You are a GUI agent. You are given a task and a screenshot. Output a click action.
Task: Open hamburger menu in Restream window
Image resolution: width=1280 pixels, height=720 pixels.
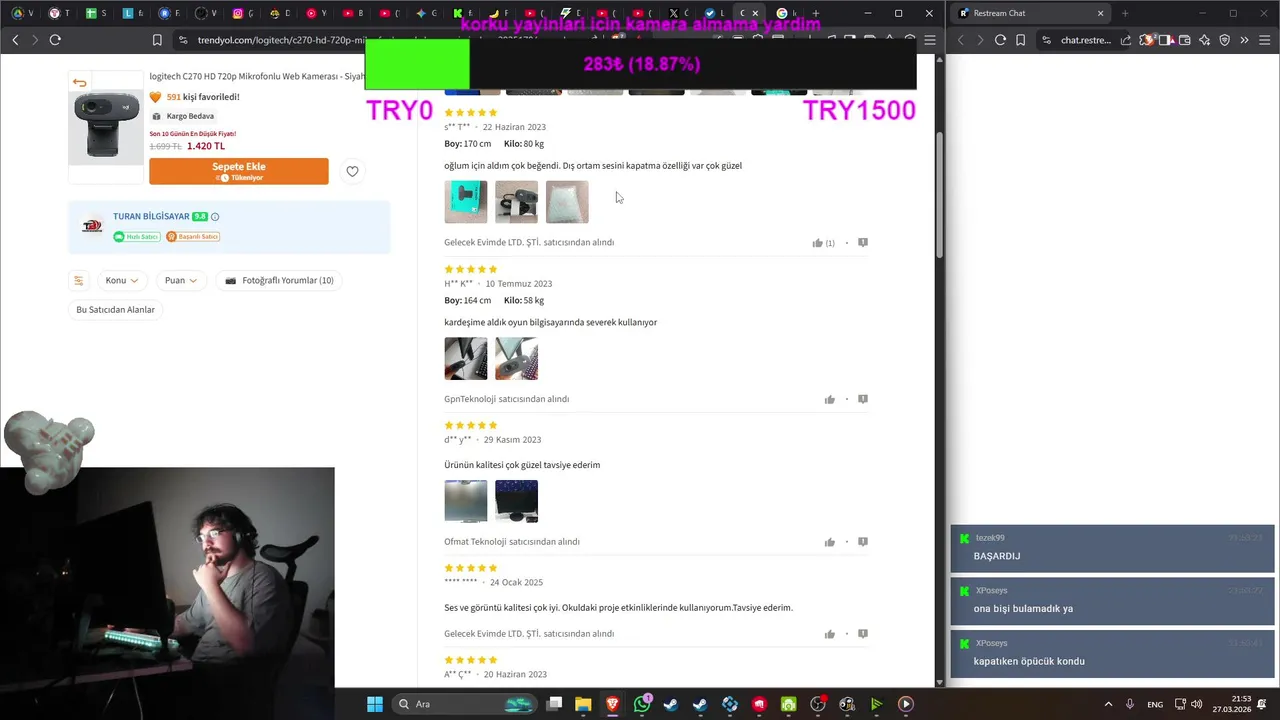[x=1265, y=40]
